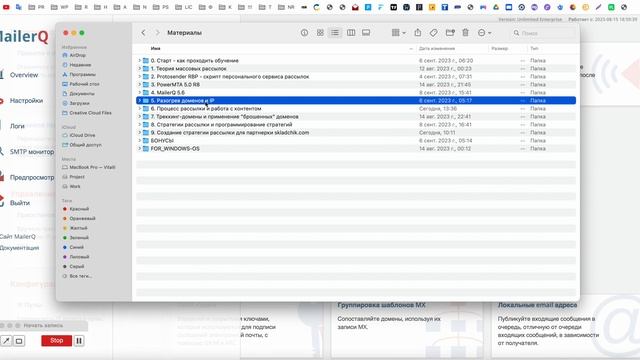Go back in Finder navigation

pyautogui.click(x=143, y=33)
